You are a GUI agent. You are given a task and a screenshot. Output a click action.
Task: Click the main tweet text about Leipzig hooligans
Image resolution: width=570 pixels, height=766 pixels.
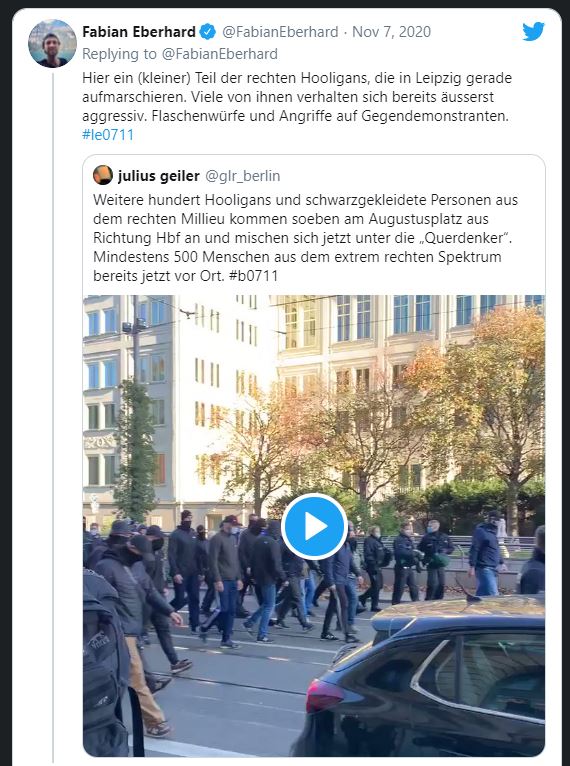tap(297, 106)
